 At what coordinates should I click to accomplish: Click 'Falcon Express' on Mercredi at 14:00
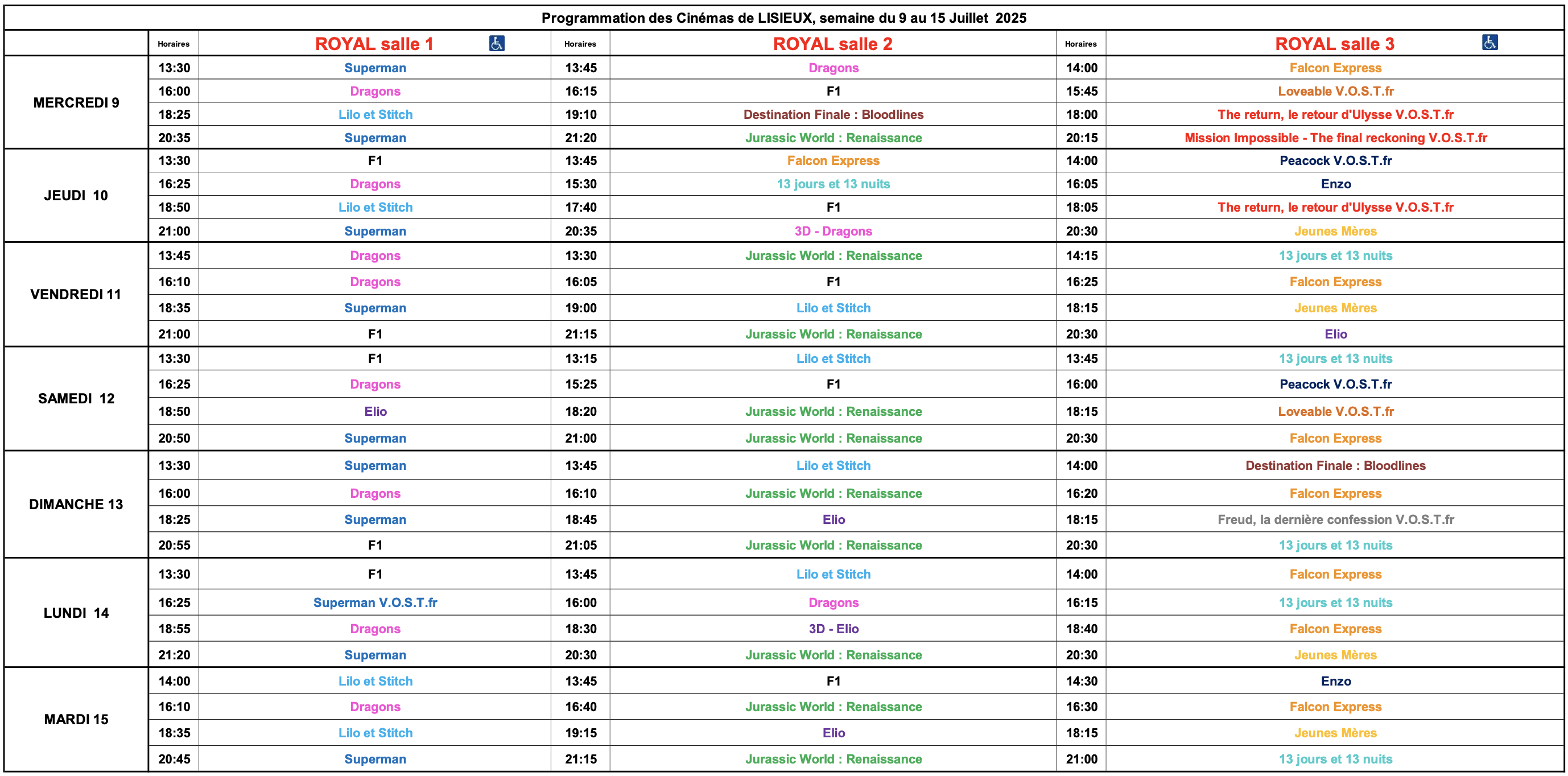pyautogui.click(x=1335, y=68)
